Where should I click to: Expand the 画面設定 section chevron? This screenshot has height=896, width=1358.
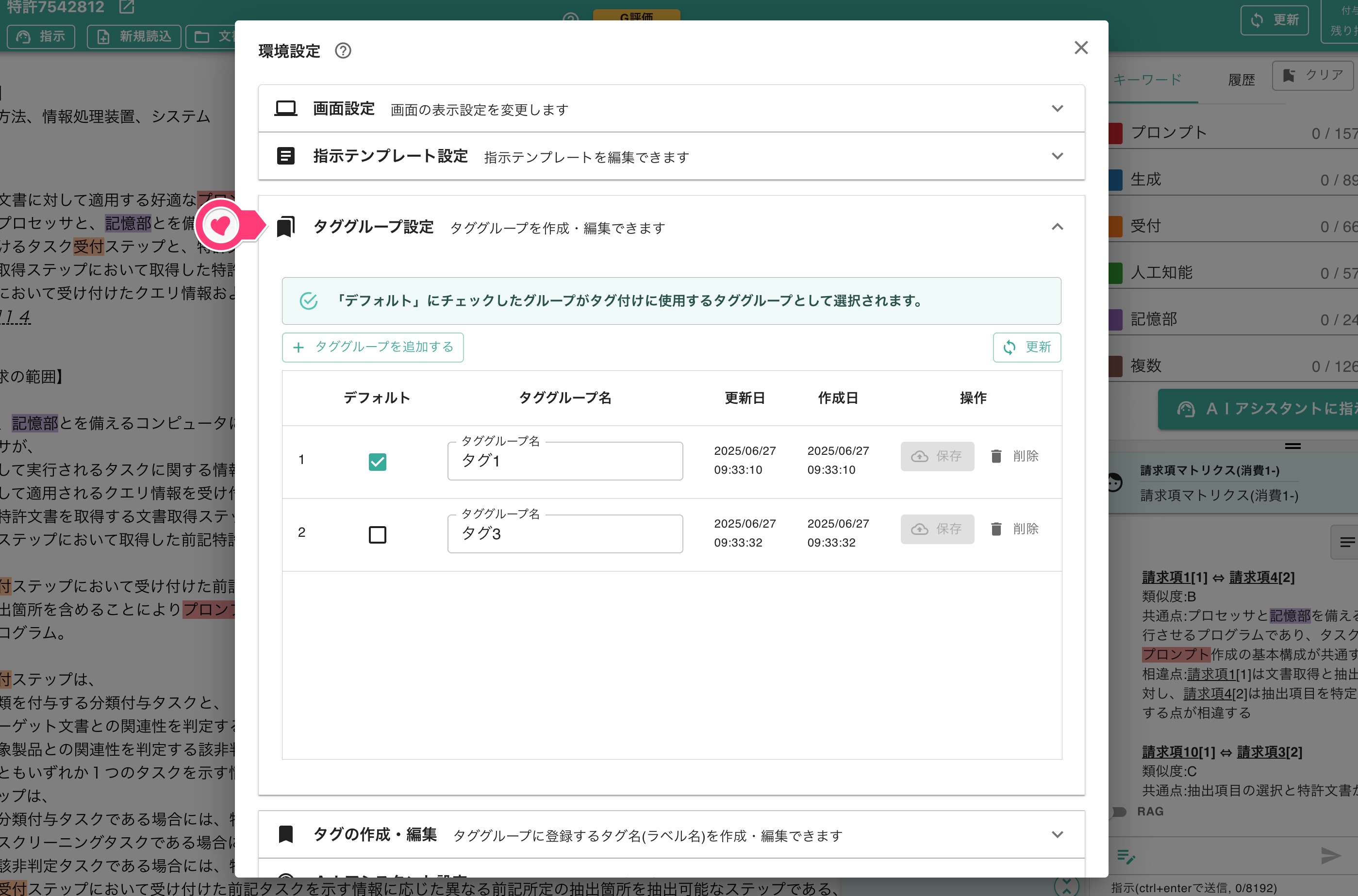(x=1057, y=108)
